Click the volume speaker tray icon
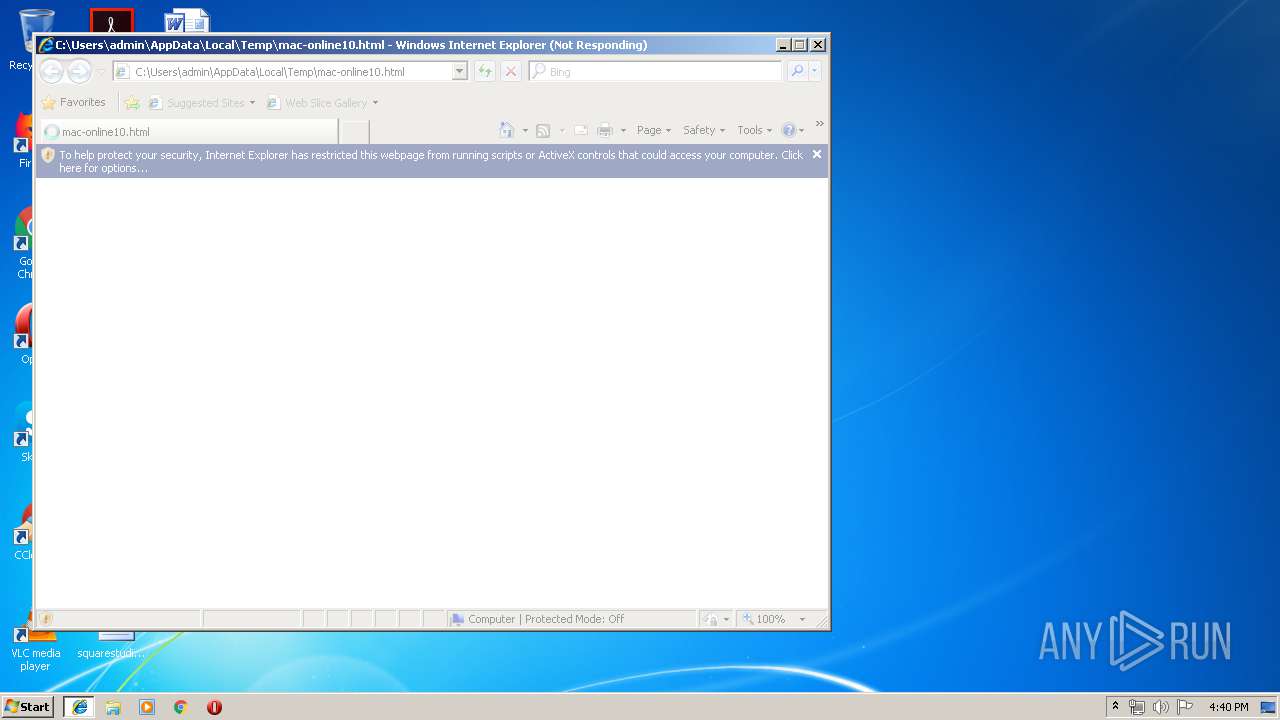The image size is (1280, 720). pos(1161,707)
